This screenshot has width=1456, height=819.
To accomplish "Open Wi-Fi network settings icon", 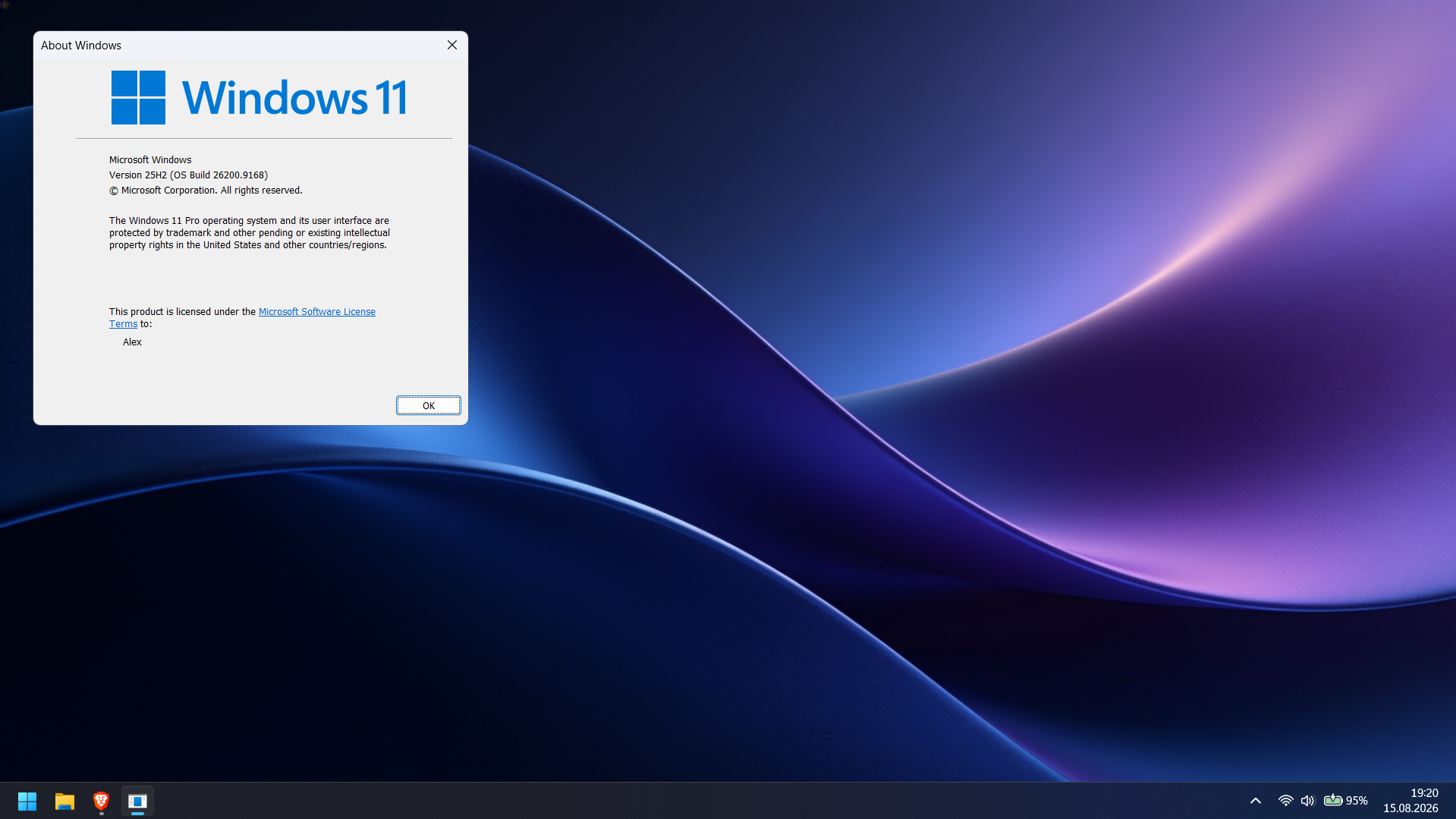I will tap(1285, 801).
